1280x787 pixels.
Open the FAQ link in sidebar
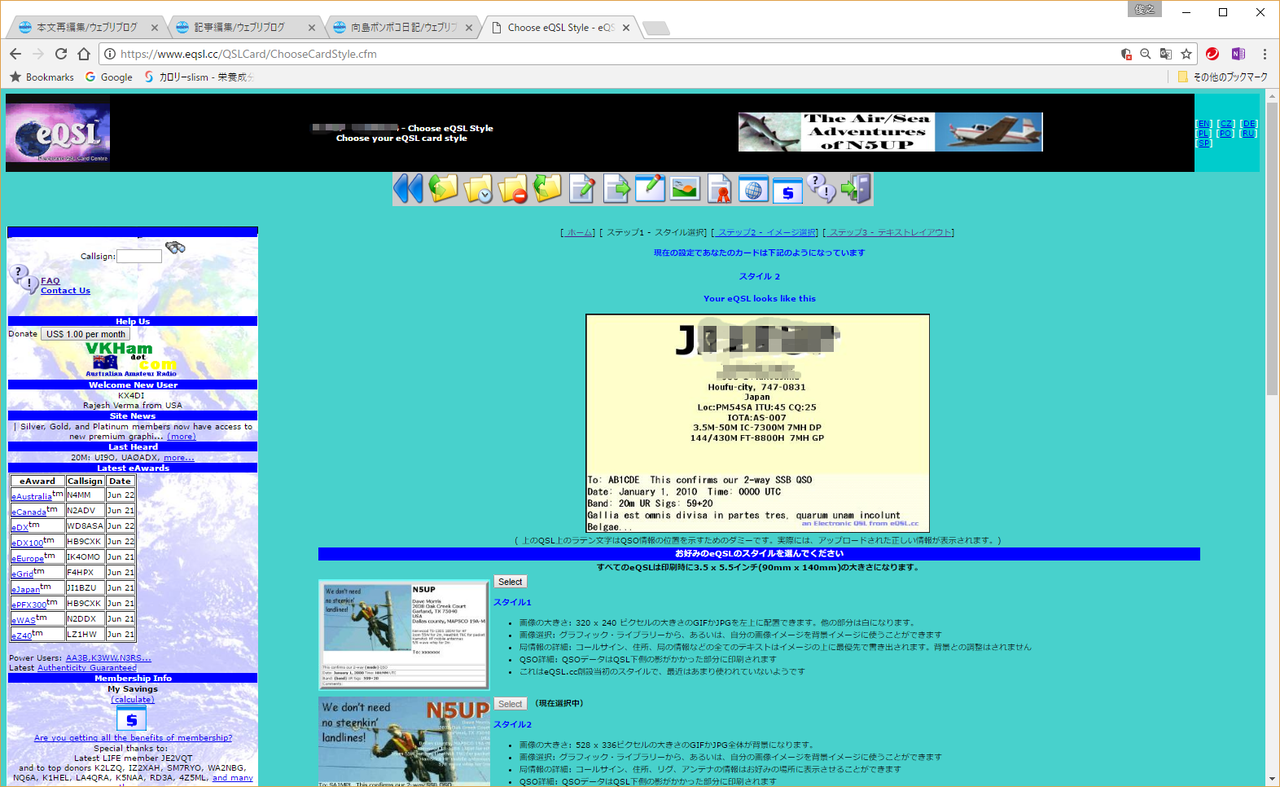(x=50, y=281)
